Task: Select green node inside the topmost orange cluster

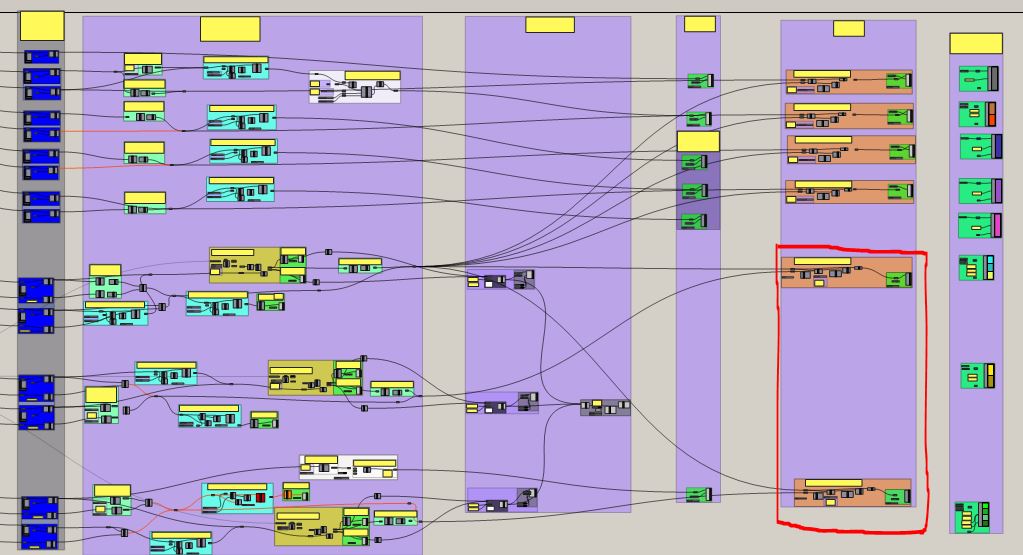Action: [898, 81]
